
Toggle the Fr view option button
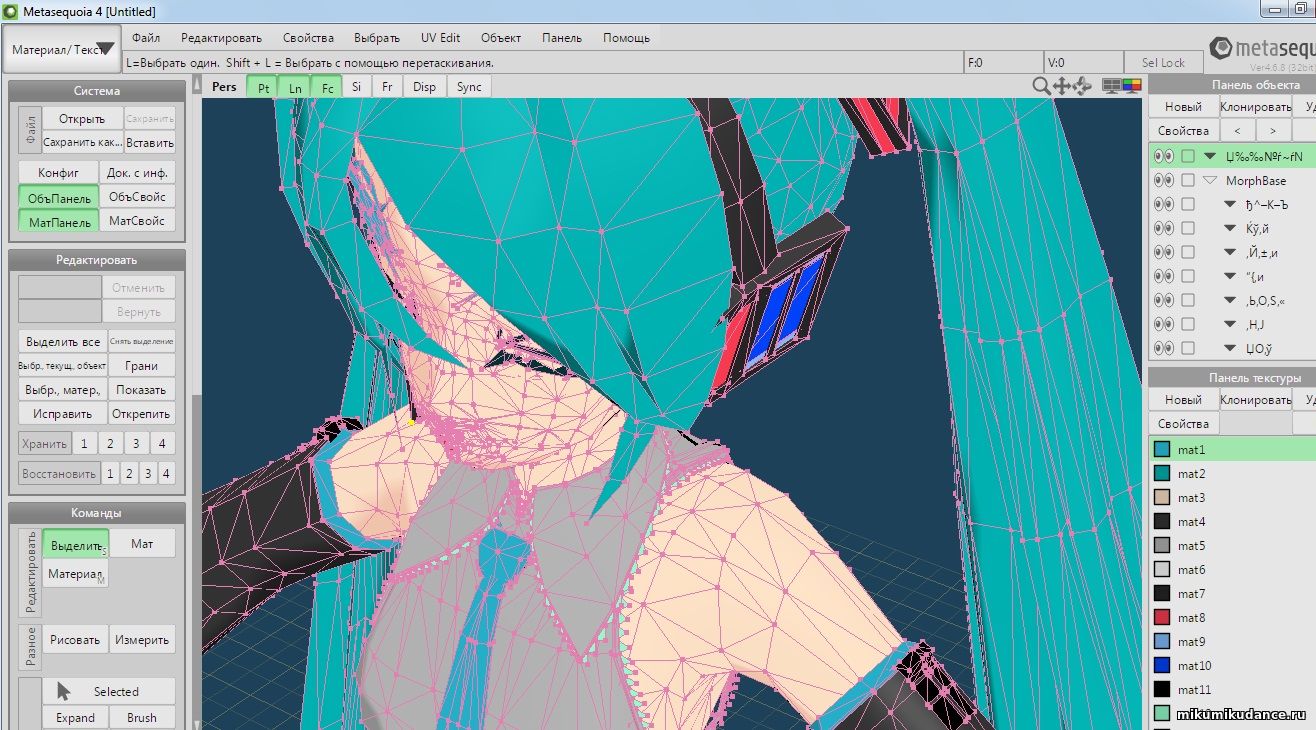(x=387, y=87)
